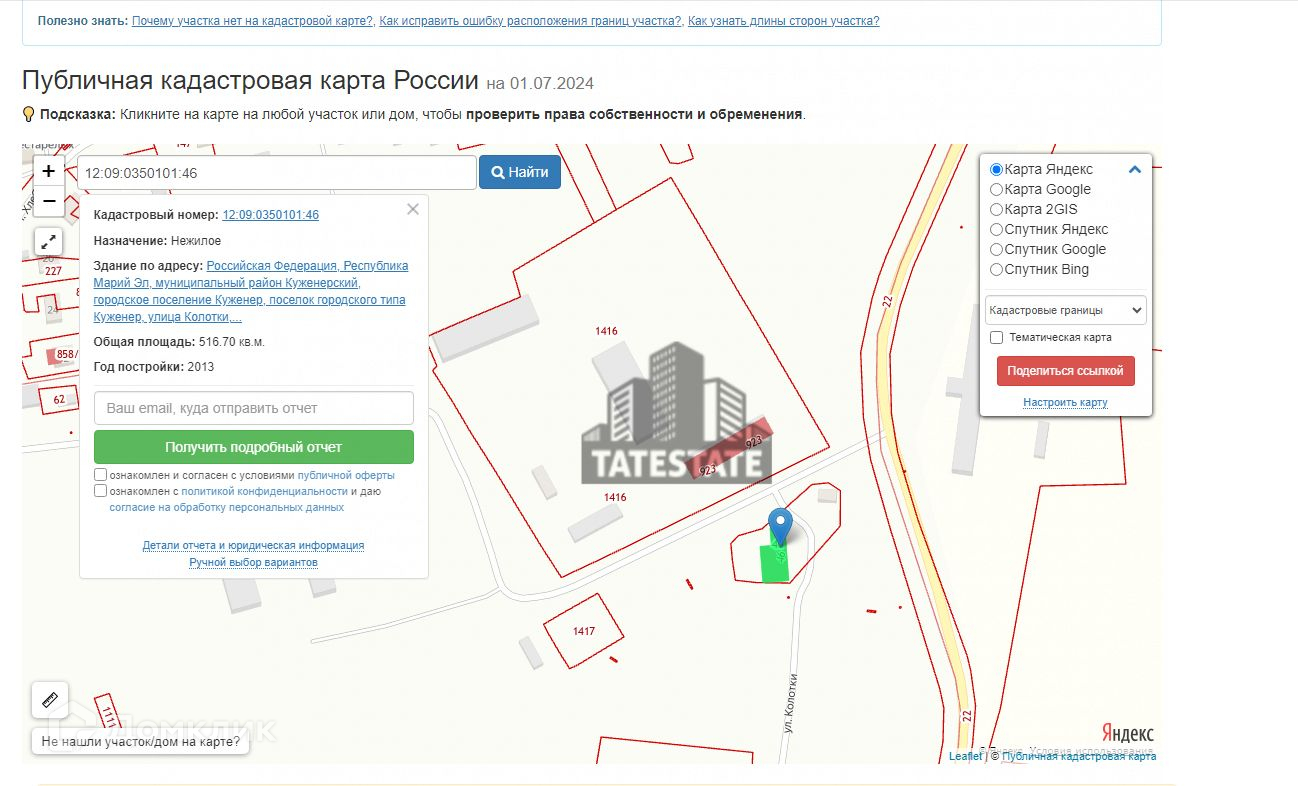Click parcel label 1417 on map
This screenshot has width=1298, height=786.
[x=584, y=631]
